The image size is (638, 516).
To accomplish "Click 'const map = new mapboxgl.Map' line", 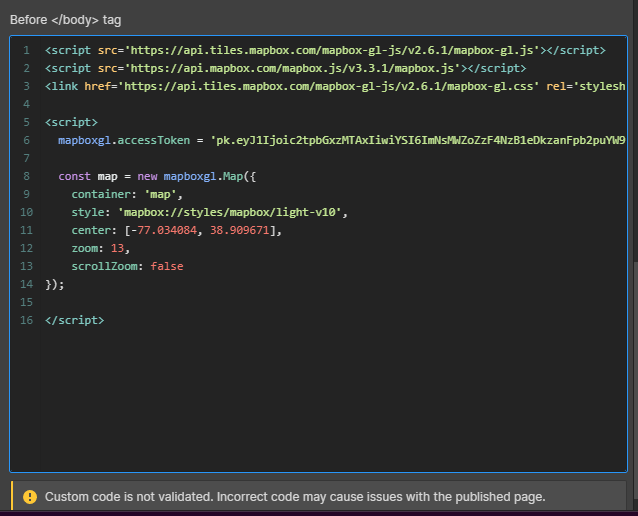I will pyautogui.click(x=157, y=176).
